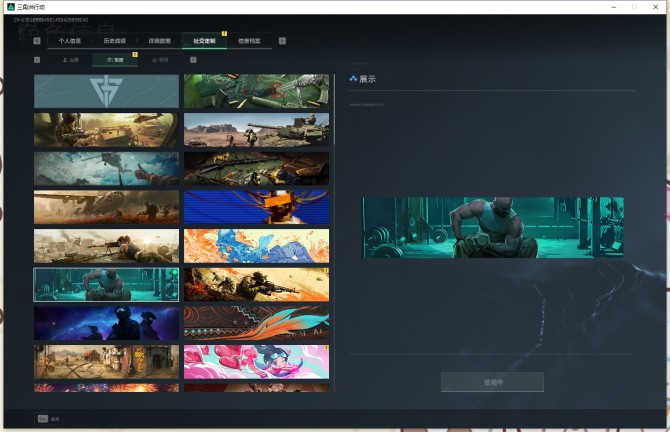
Task: Select the avatar sub-tab with the person icon
Action: pyautogui.click(x=71, y=60)
